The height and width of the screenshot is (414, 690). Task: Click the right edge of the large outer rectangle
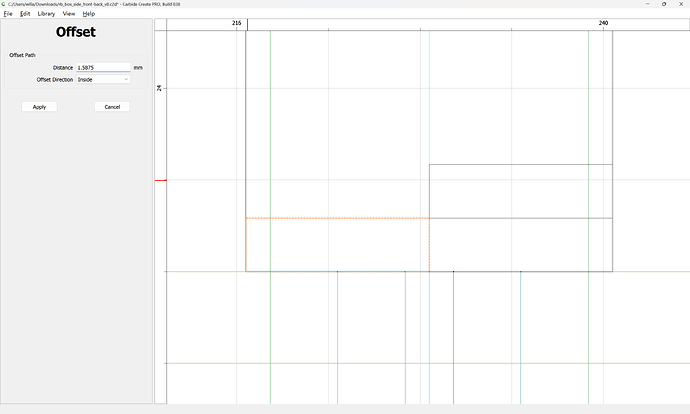tap(612, 120)
